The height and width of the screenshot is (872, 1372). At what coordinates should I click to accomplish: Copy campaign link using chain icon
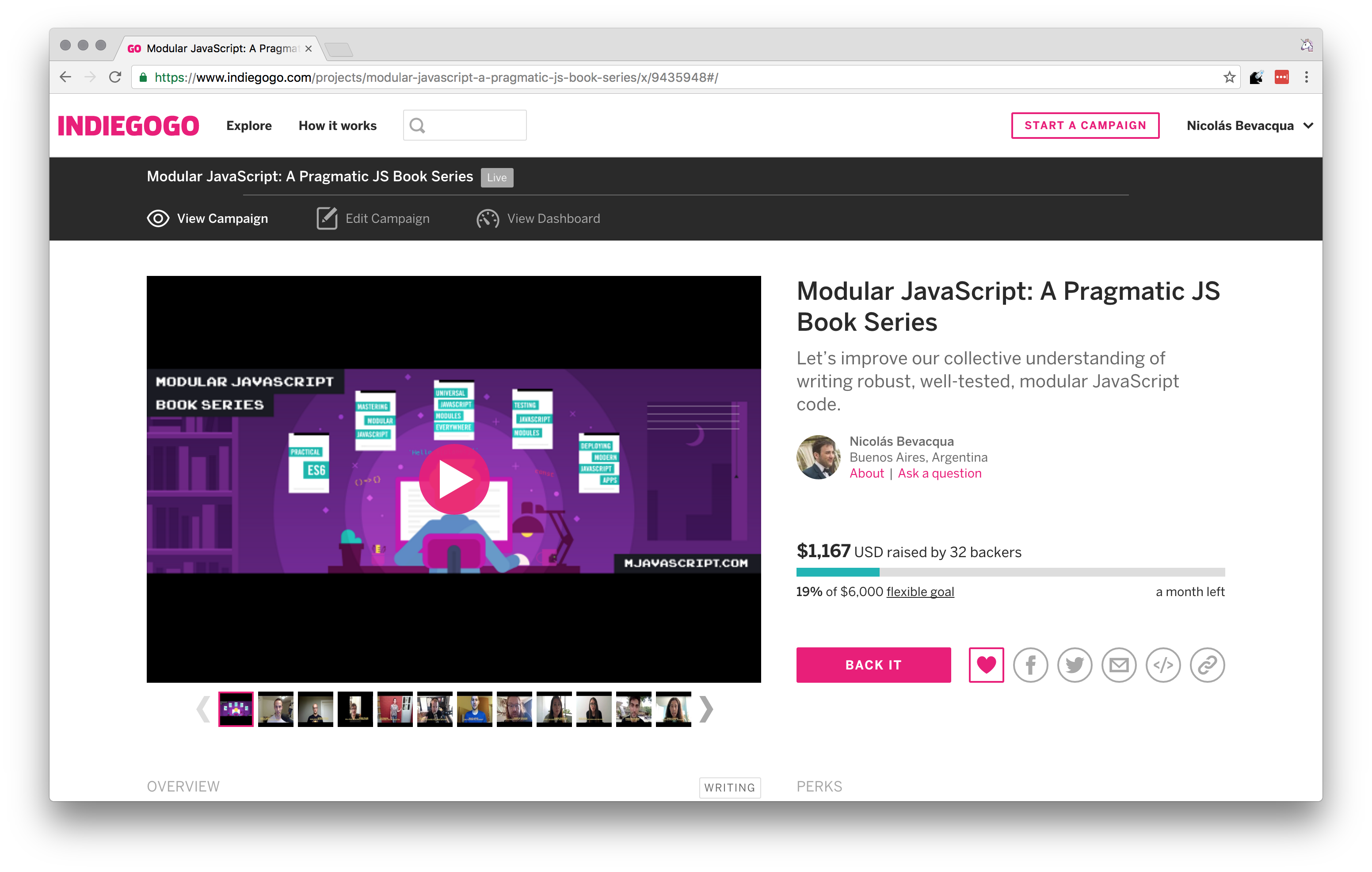[x=1207, y=665]
